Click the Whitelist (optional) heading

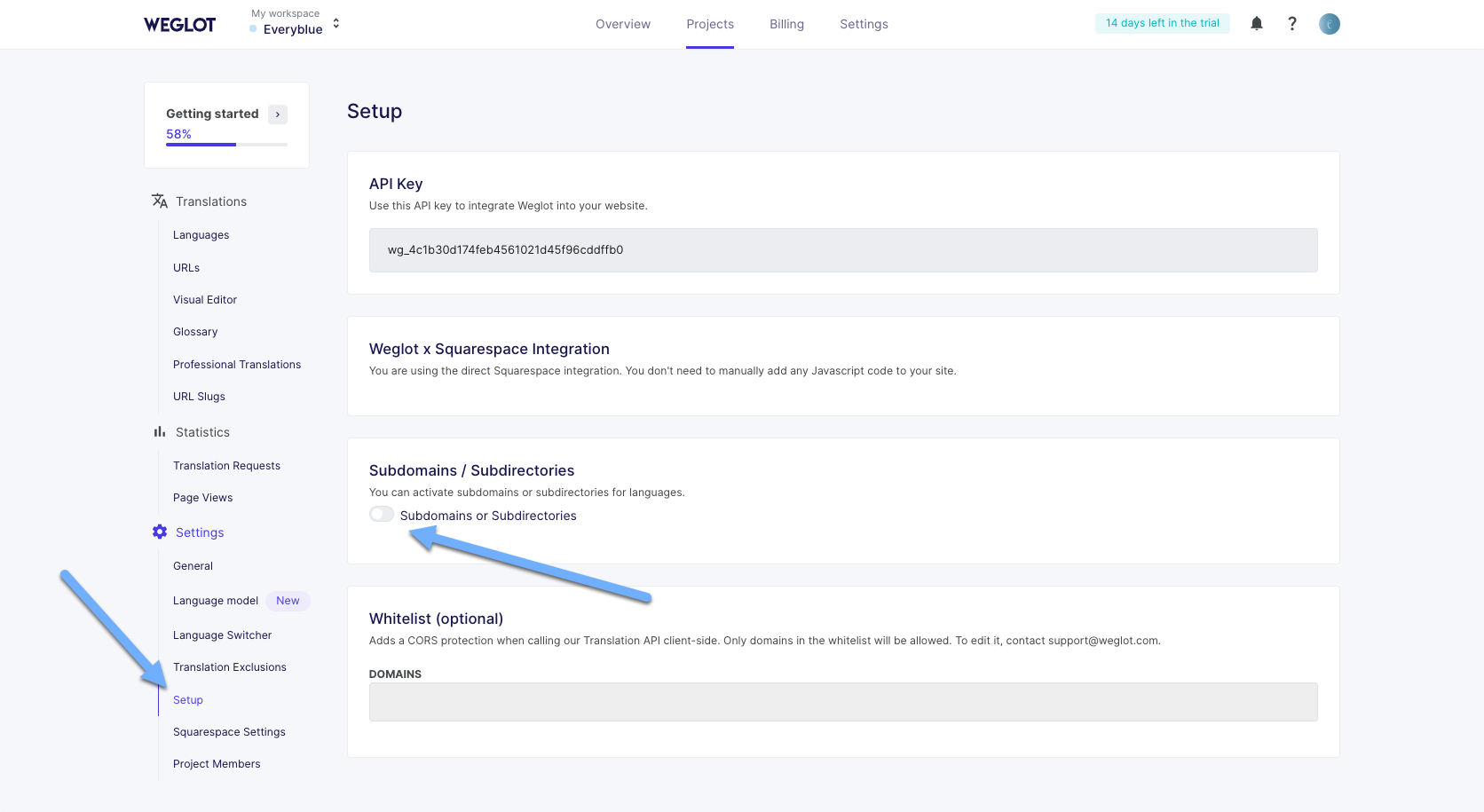coord(436,619)
